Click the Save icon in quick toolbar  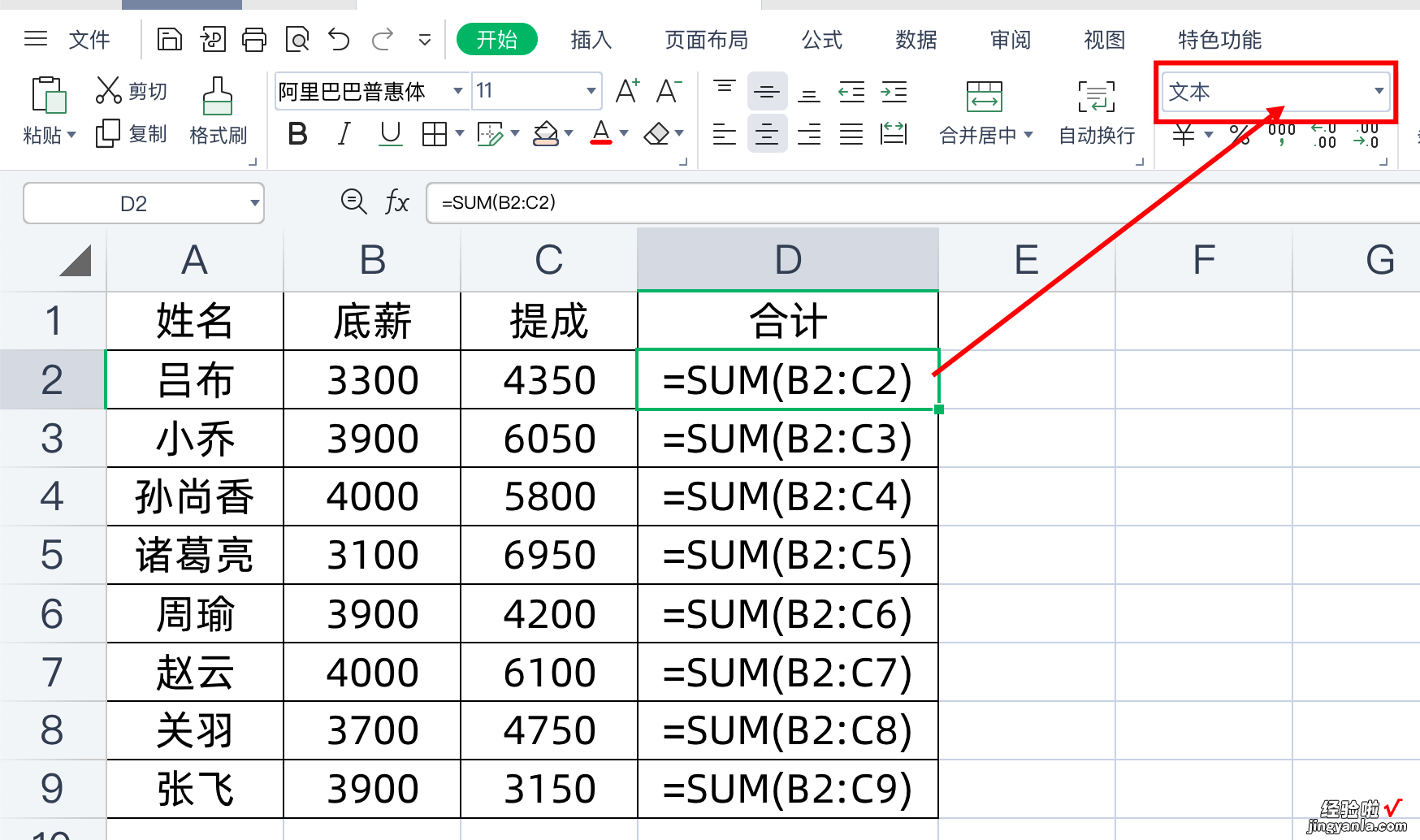point(169,39)
